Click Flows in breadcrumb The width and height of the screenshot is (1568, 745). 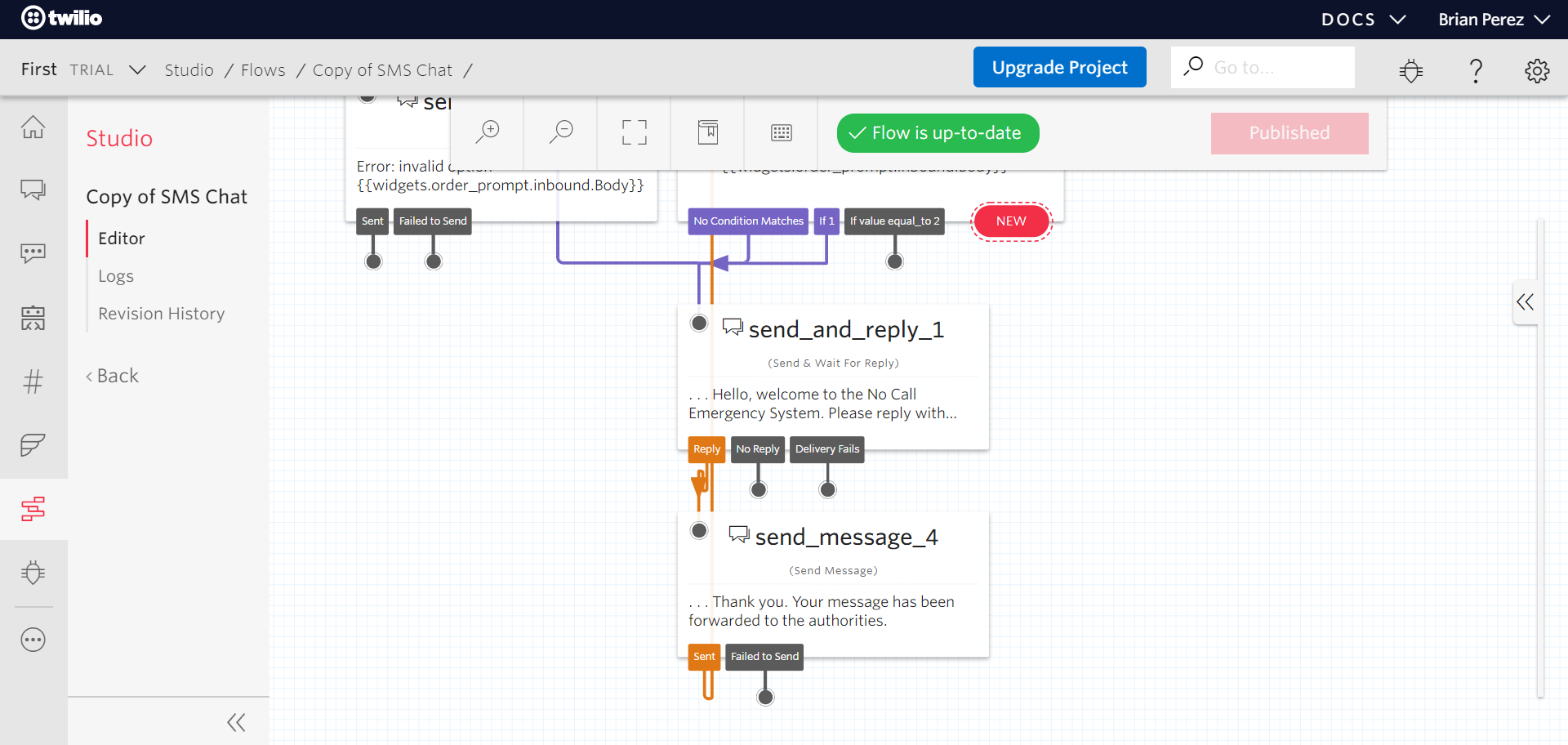pyautogui.click(x=263, y=70)
